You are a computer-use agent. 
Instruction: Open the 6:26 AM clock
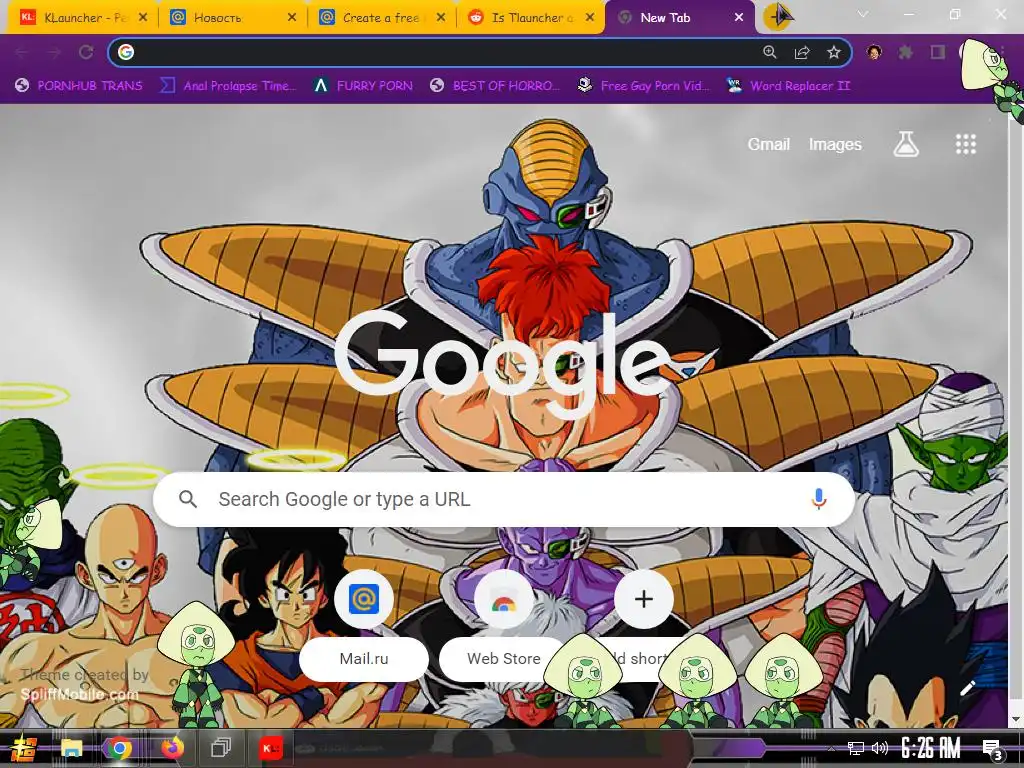coord(931,748)
